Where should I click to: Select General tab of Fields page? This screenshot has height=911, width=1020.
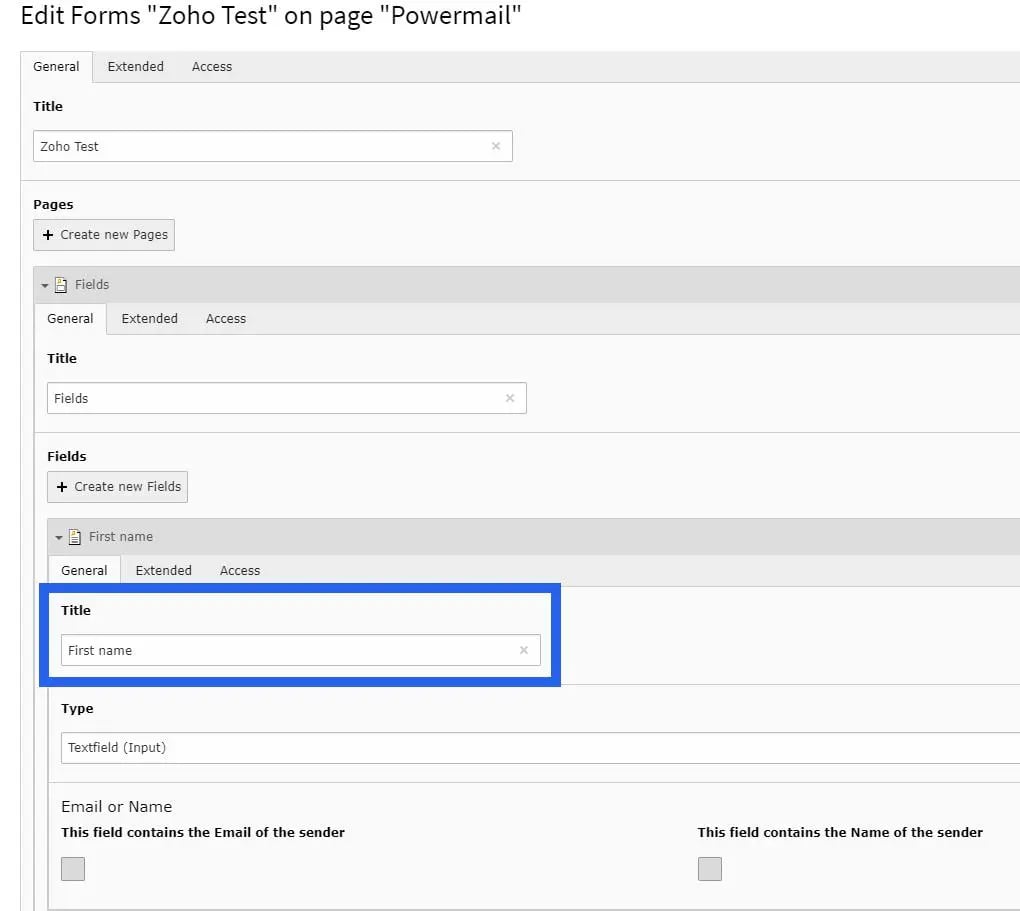(70, 319)
